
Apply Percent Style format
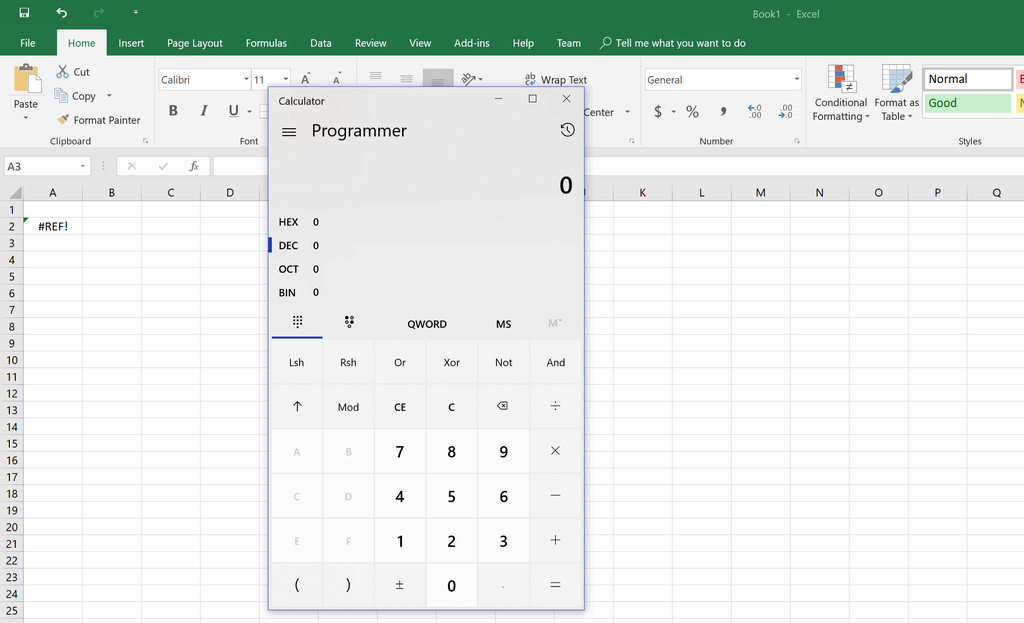(692, 112)
